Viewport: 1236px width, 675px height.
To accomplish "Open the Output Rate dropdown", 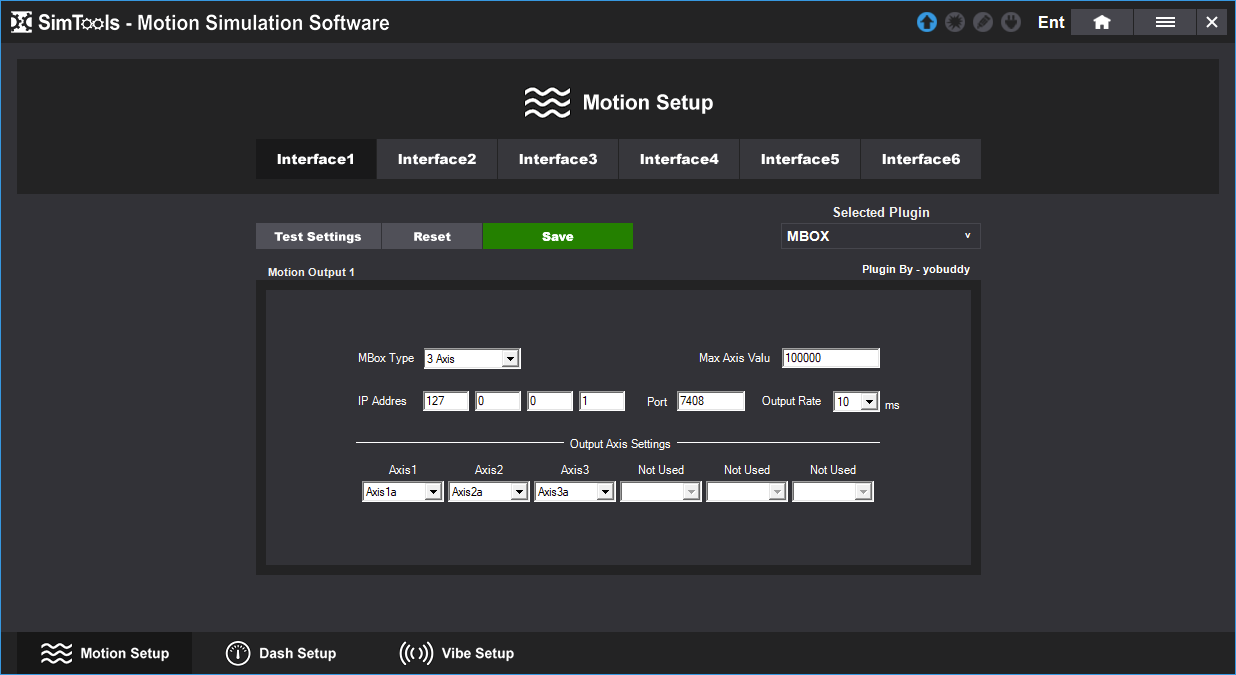I will 856,402.
